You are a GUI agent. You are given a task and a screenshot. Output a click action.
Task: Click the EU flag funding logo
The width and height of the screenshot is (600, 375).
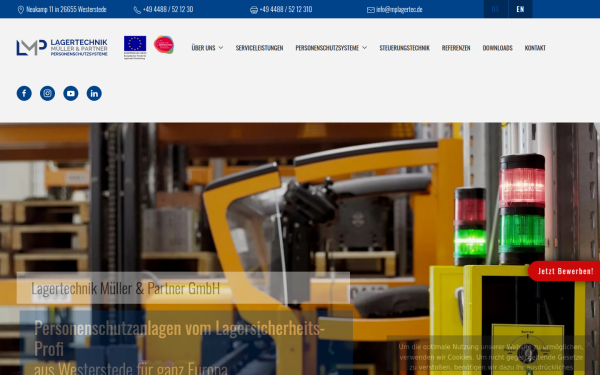pyautogui.click(x=135, y=47)
